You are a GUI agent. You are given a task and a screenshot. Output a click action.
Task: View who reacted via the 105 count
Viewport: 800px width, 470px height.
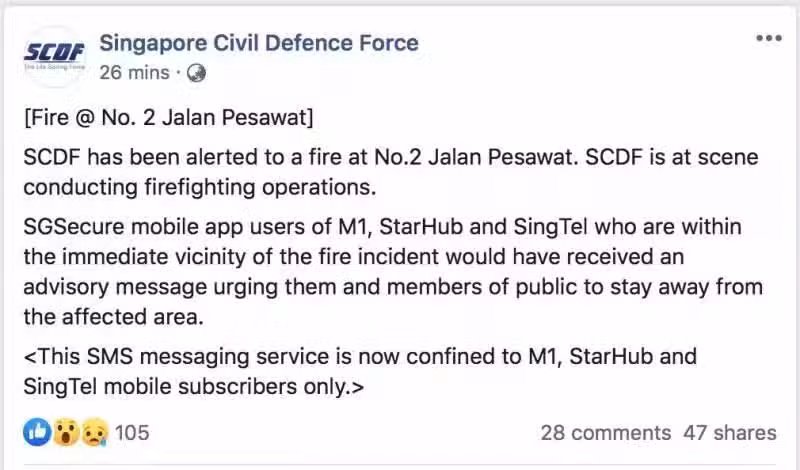click(132, 433)
